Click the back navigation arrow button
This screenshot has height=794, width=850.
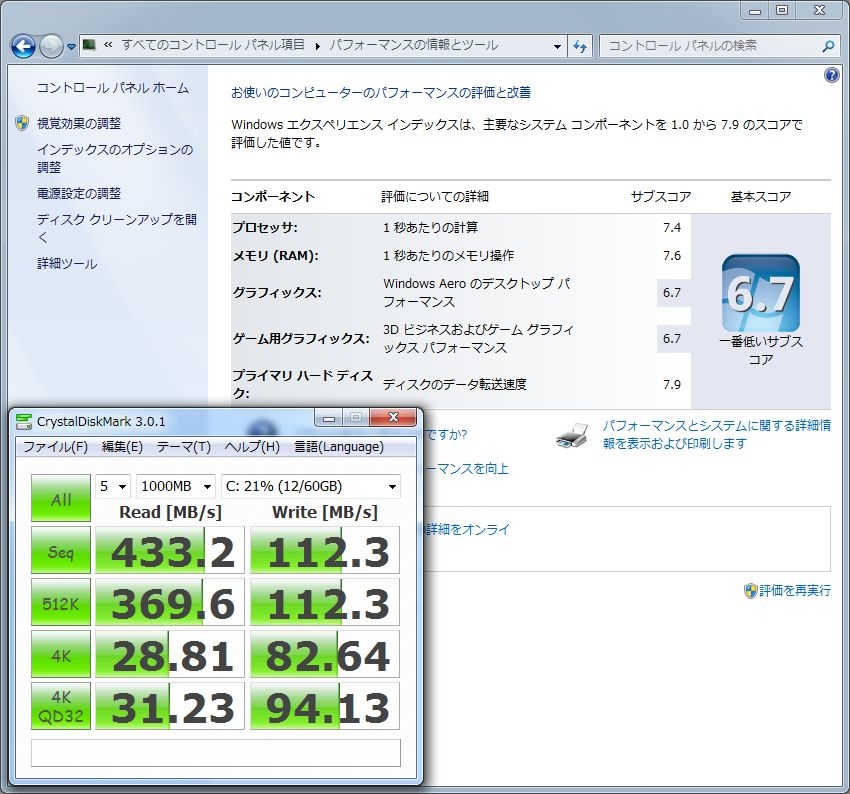[24, 46]
